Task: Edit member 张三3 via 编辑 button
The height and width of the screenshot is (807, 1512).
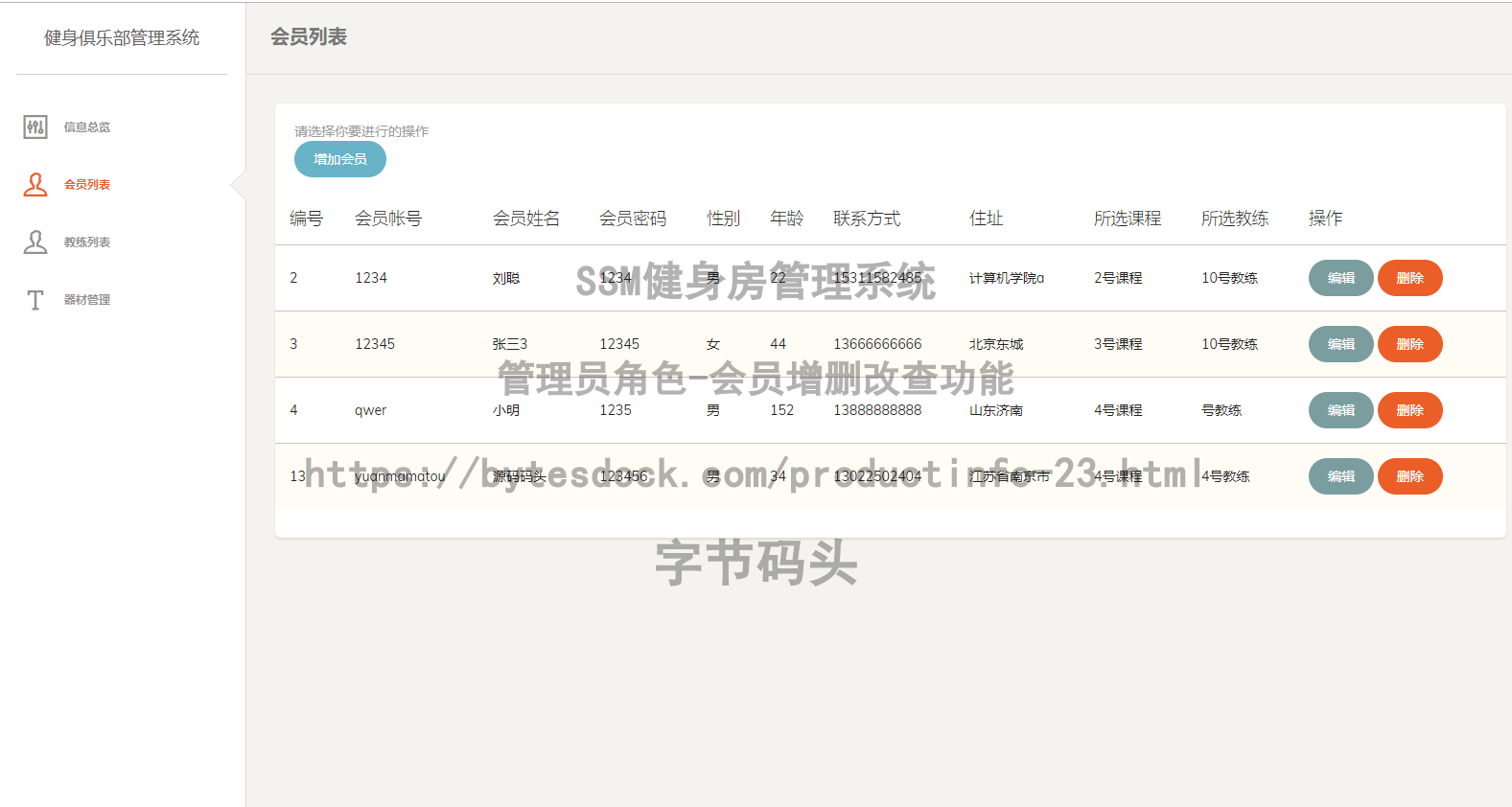Action: coord(1341,344)
